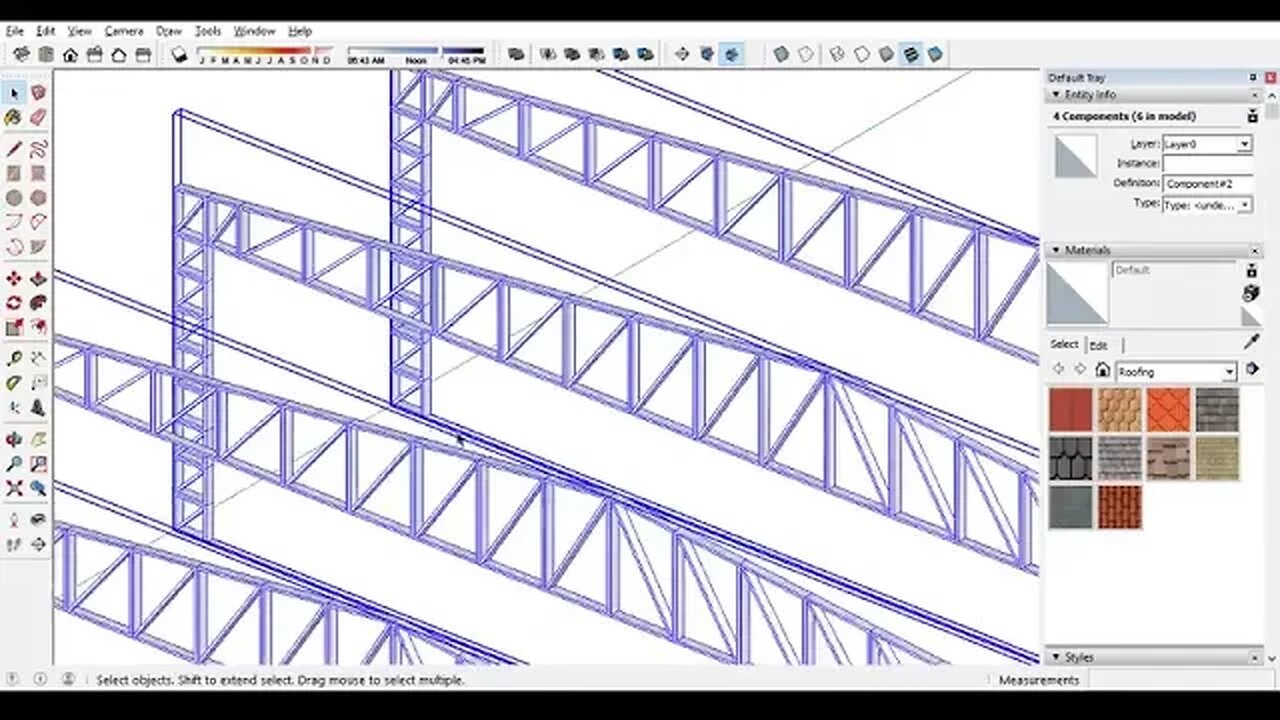Open the Edit menu
Image resolution: width=1280 pixels, height=720 pixels.
pyautogui.click(x=46, y=31)
